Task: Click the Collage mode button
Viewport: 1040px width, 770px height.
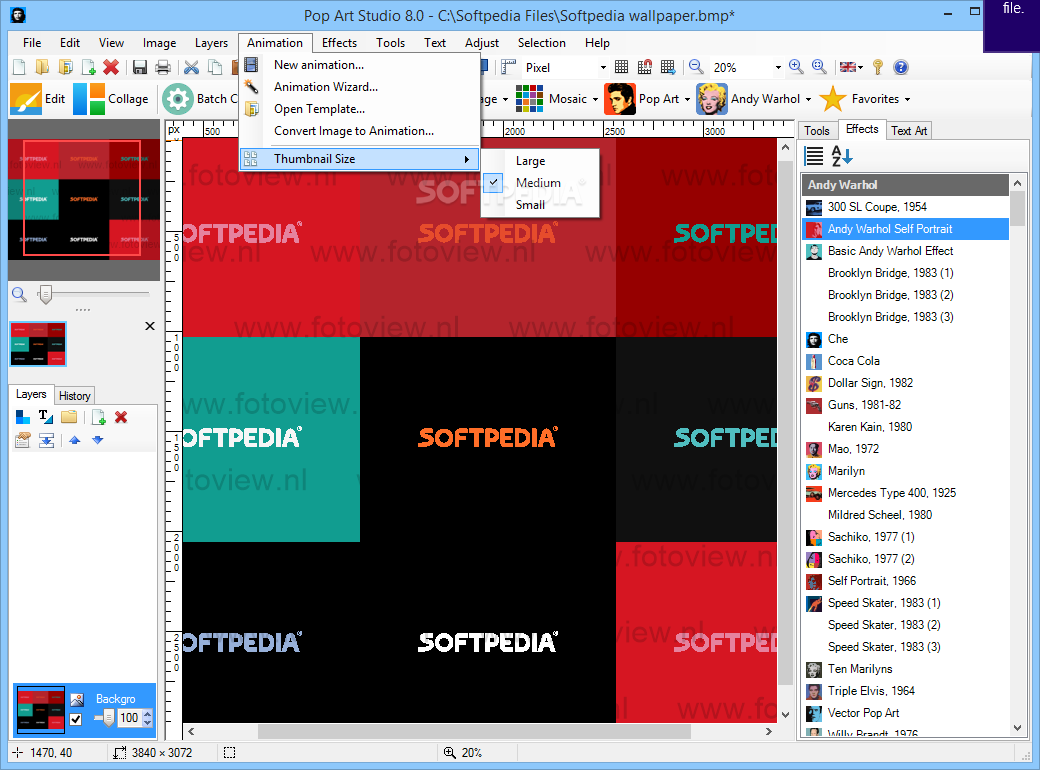Action: (x=111, y=99)
